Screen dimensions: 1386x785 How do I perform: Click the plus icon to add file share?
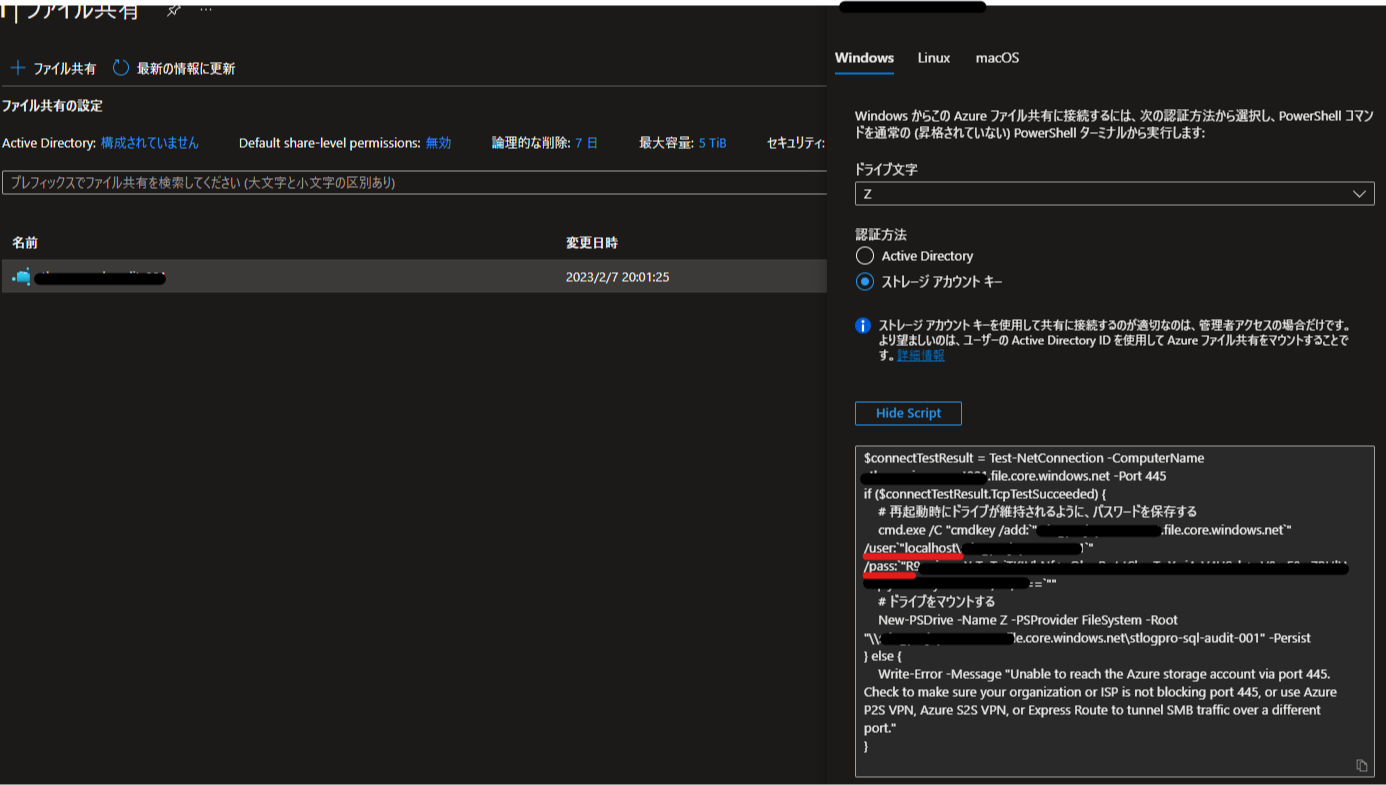coord(17,66)
